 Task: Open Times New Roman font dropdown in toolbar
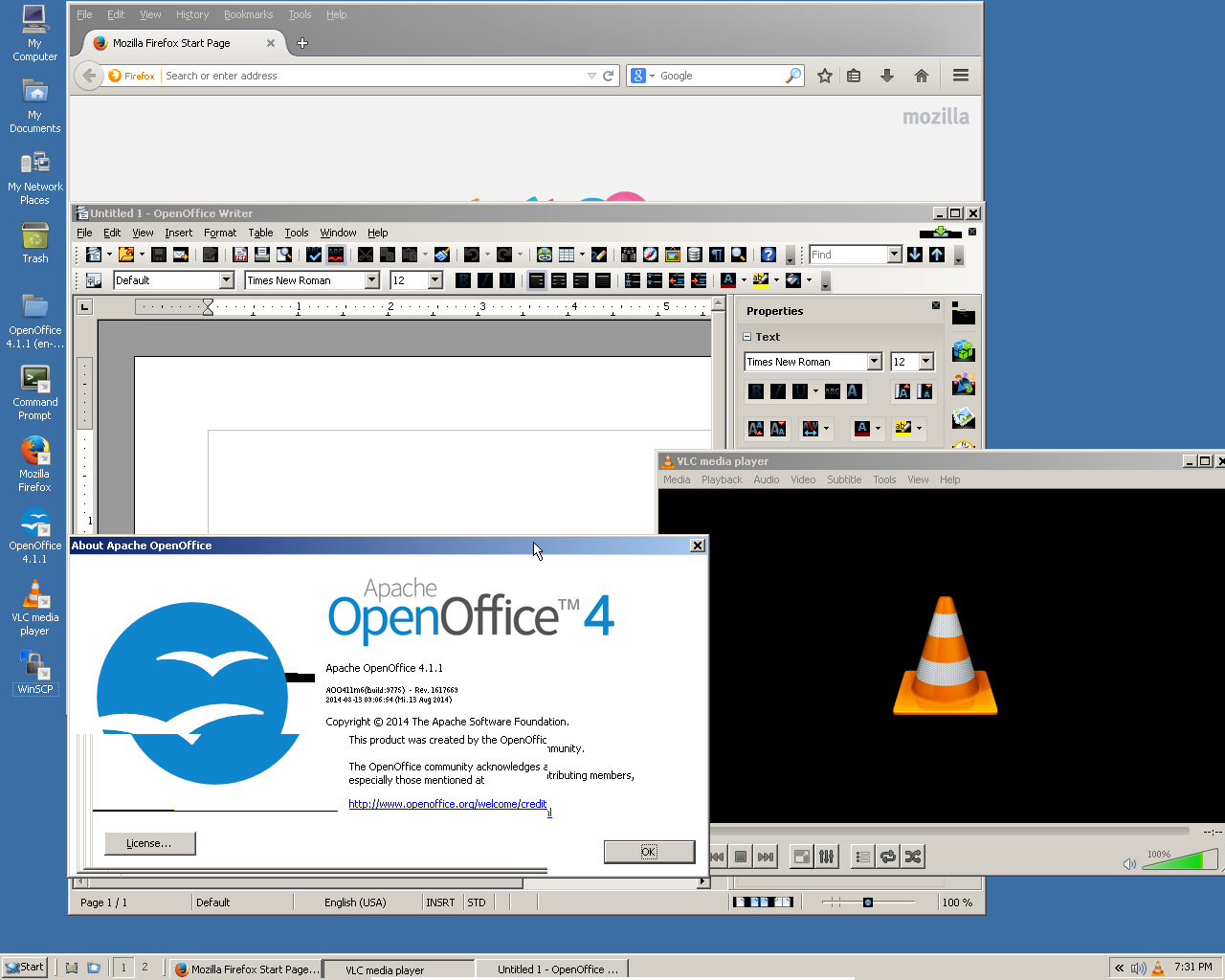(x=372, y=280)
